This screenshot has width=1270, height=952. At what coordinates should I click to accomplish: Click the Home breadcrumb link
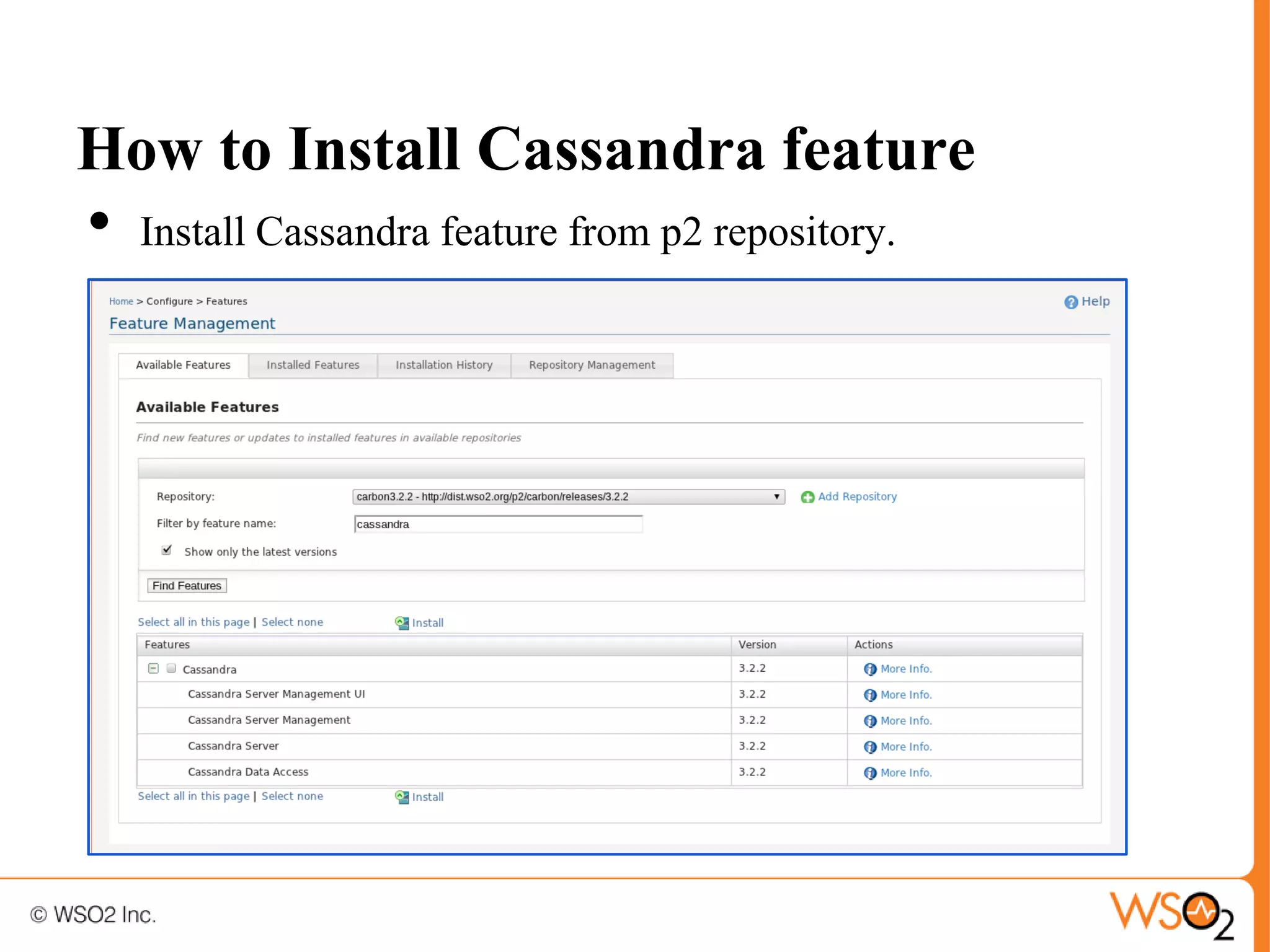(121, 301)
